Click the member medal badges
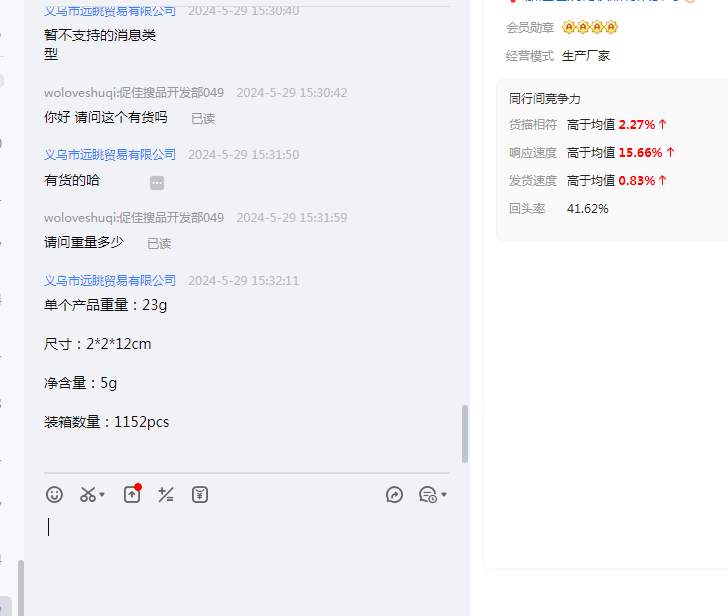728x616 pixels. pos(590,27)
